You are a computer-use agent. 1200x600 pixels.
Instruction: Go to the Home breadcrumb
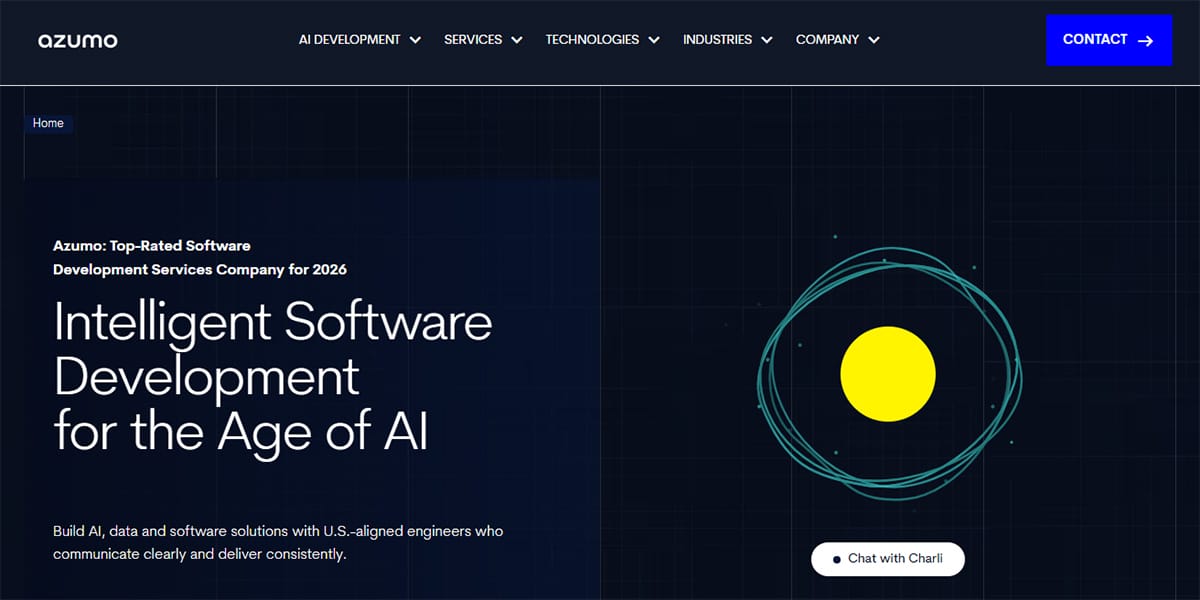[x=48, y=123]
